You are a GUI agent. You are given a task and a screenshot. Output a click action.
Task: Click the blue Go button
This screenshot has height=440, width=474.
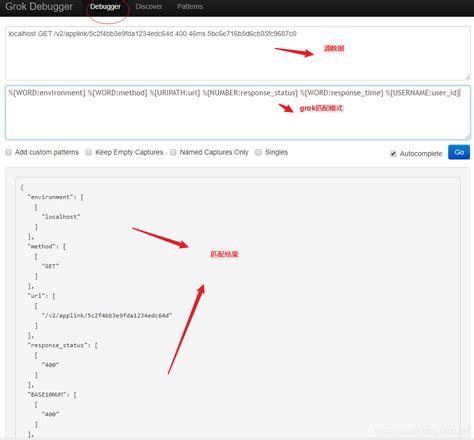[x=459, y=152]
